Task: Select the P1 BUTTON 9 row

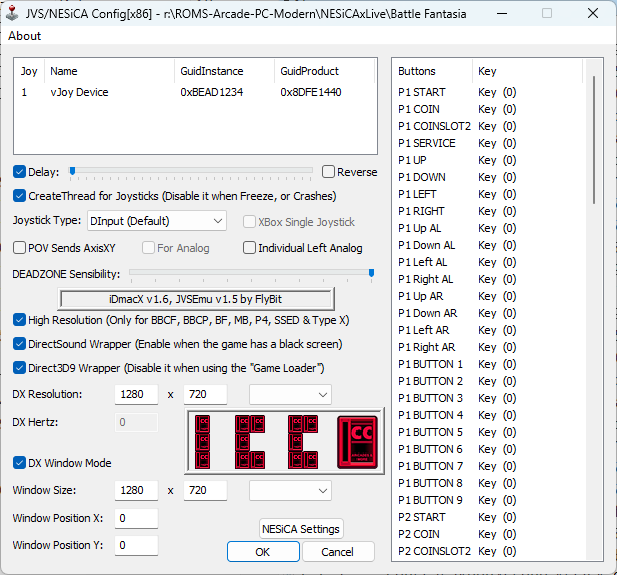Action: click(x=488, y=500)
